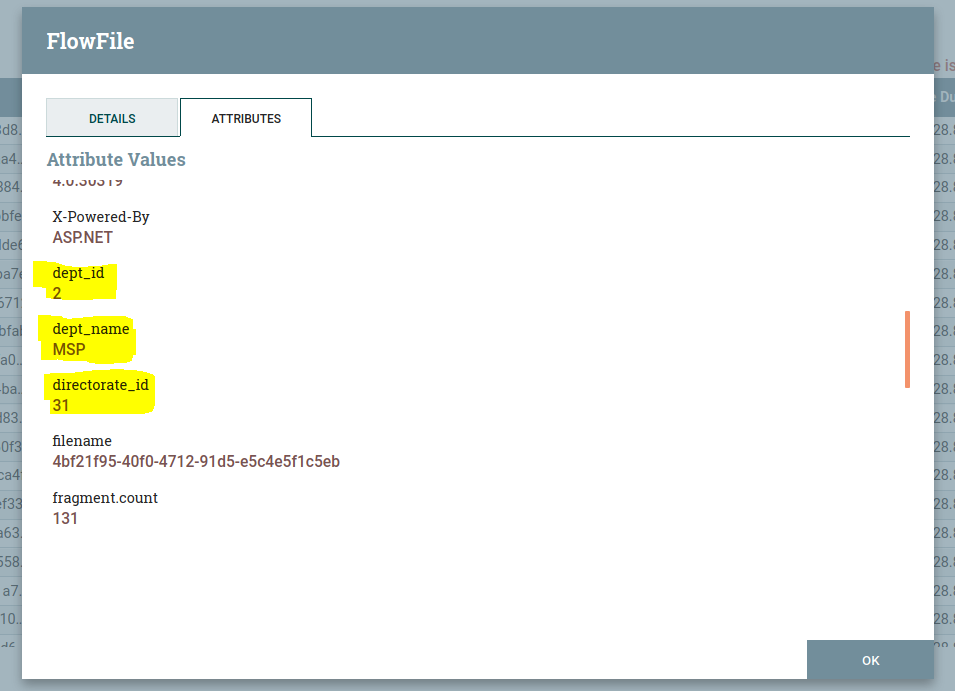Click the FlowFile dialog title
The height and width of the screenshot is (691, 955).
[x=90, y=41]
